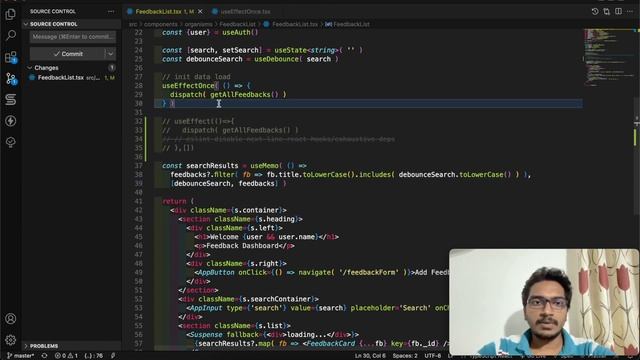Open timeline history icon in editor toolbar
Screen dimensions: 640x360
595,11
